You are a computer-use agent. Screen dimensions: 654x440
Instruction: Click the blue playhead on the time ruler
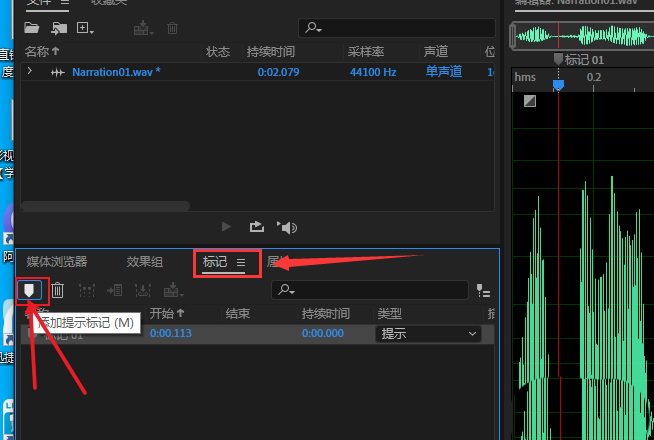tap(559, 84)
